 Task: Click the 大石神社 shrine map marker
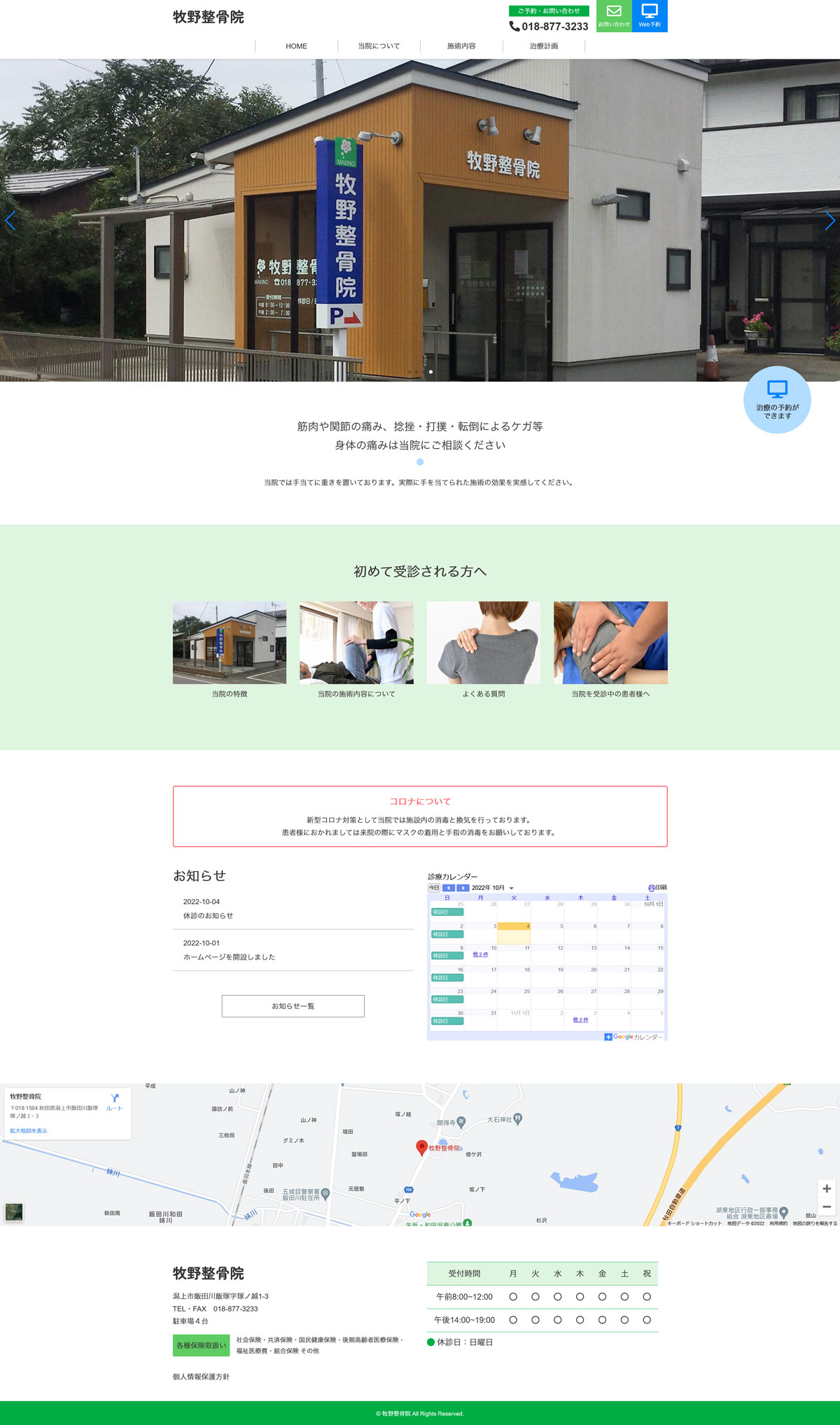(x=518, y=1119)
